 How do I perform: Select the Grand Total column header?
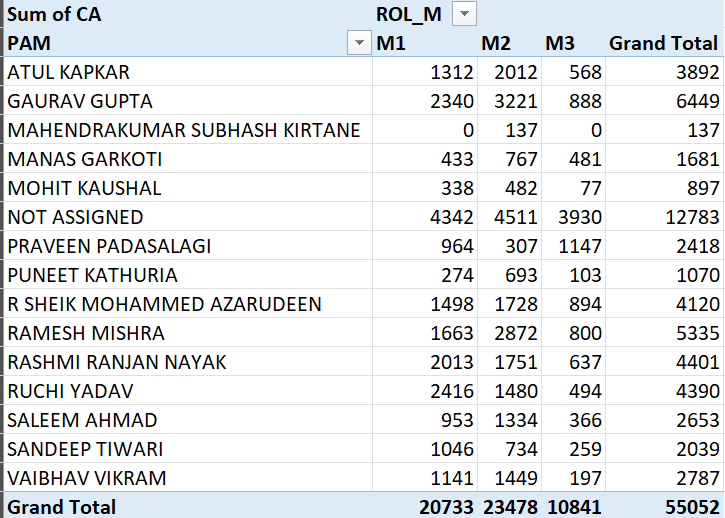coord(663,43)
